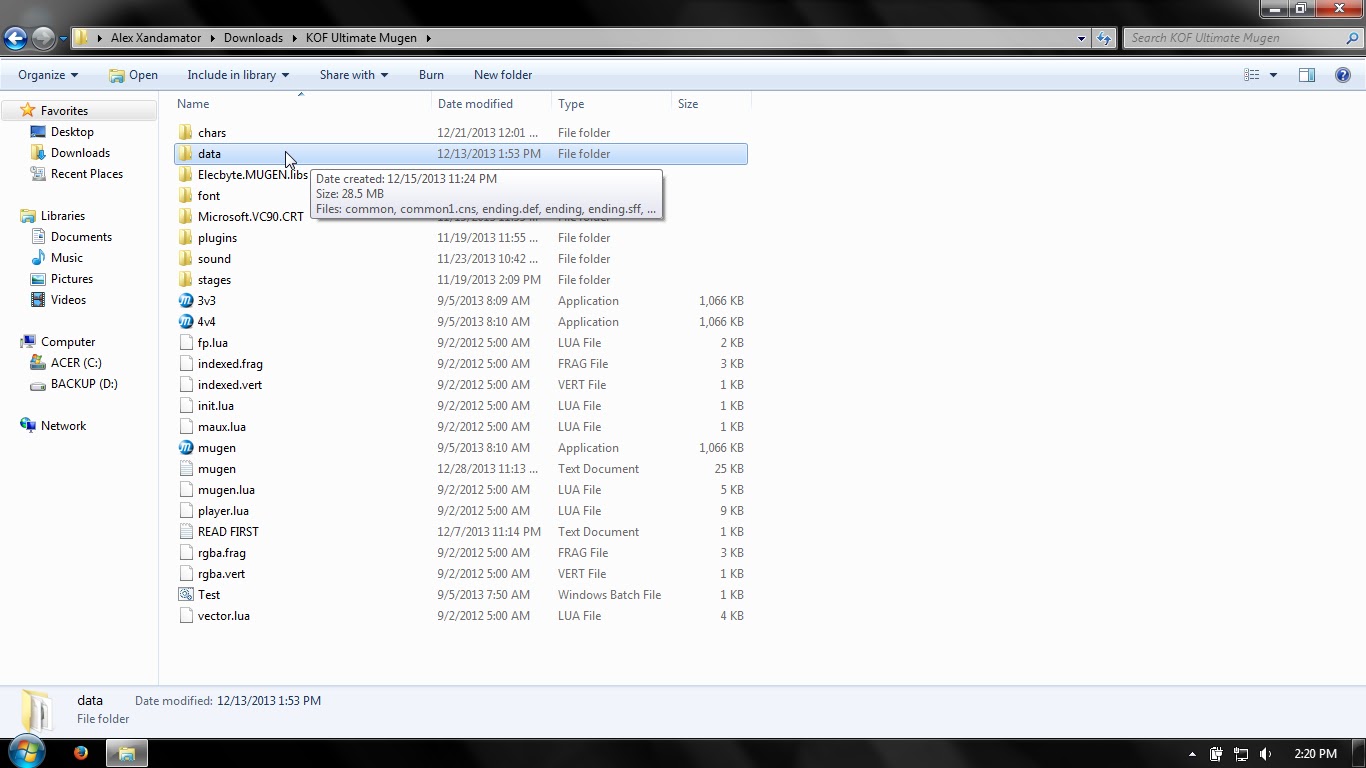The image size is (1366, 768).
Task: Open the READ FIRST text document
Action: (x=227, y=531)
